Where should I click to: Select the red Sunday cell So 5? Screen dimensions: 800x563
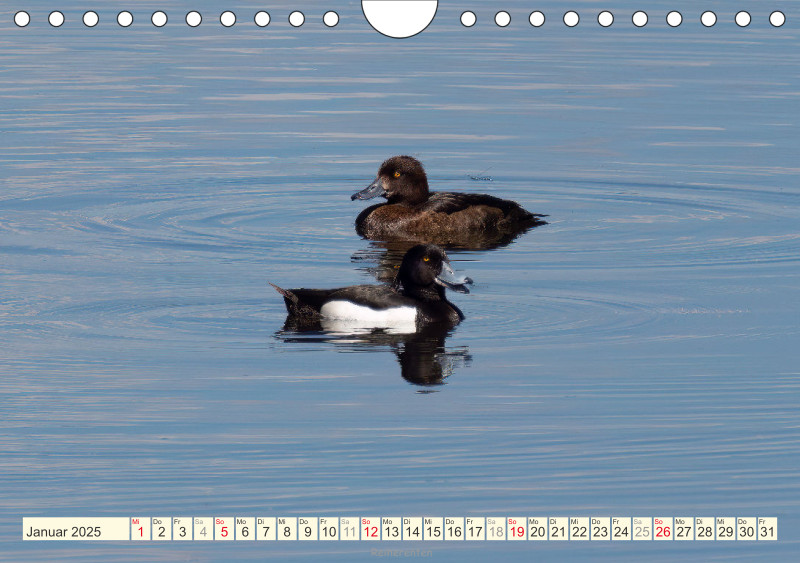[224, 528]
